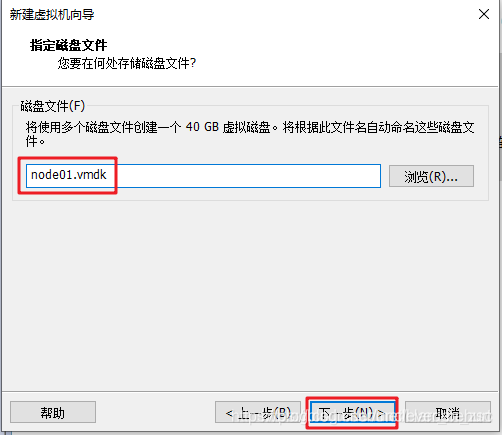The image size is (502, 435).
Task: Click the title bar's empty space left of X
Action: pyautogui.click(x=283, y=15)
